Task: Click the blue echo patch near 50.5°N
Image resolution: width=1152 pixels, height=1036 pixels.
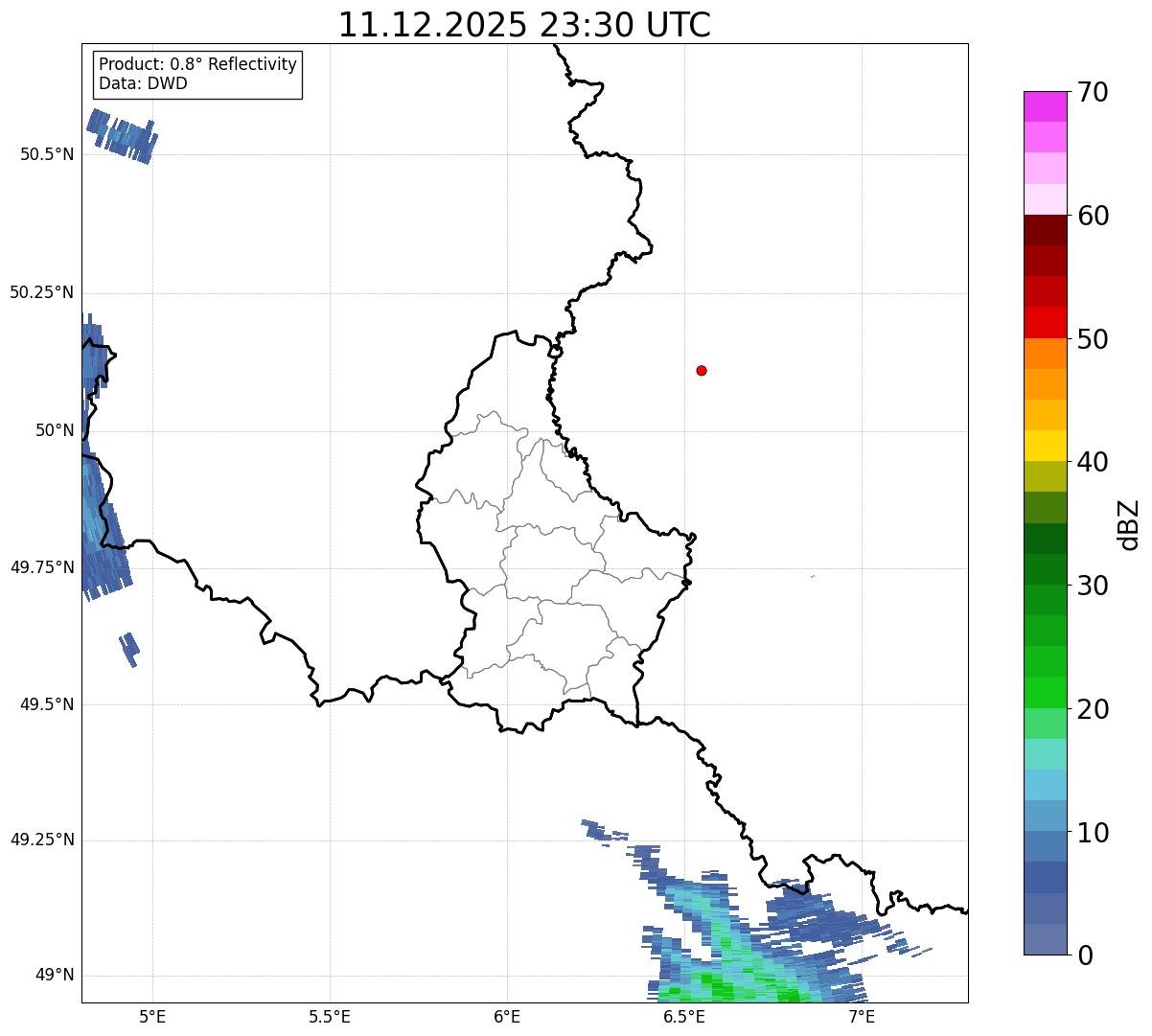Action: (122, 136)
